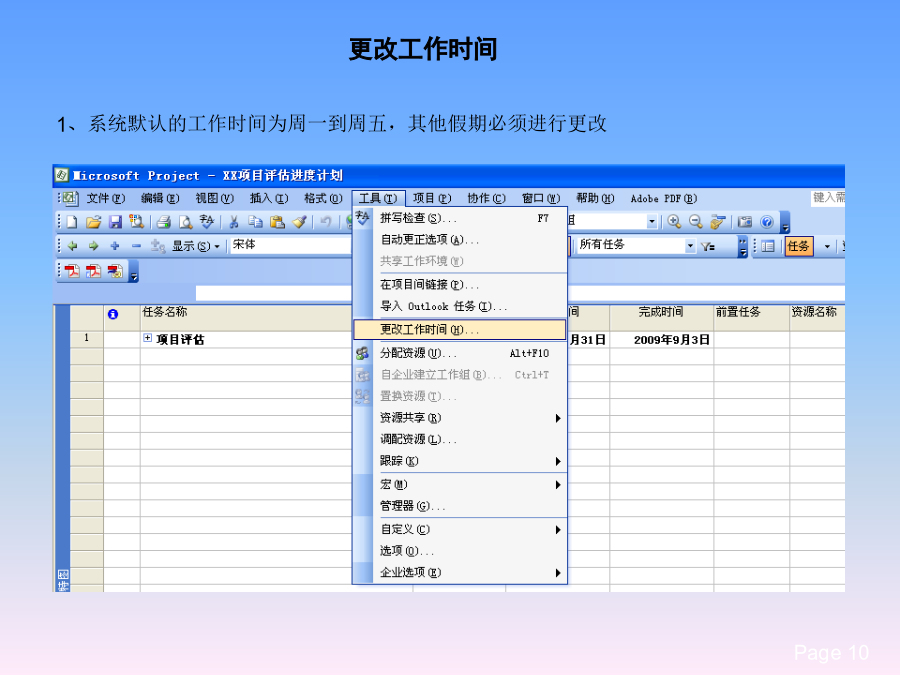Image resolution: width=900 pixels, height=675 pixels.
Task: Click the AutoFilter funnel icon
Action: 708,246
